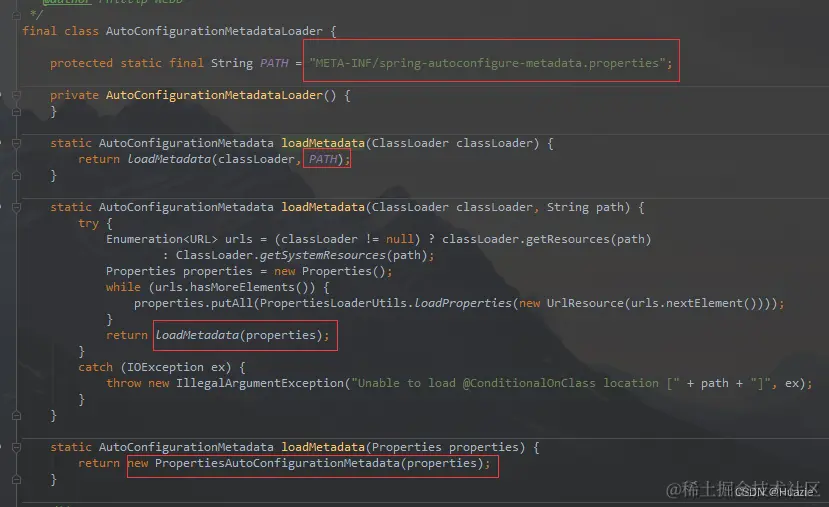Image resolution: width=829 pixels, height=507 pixels.
Task: Click fold end marker below the private constructor
Action: 16,112
